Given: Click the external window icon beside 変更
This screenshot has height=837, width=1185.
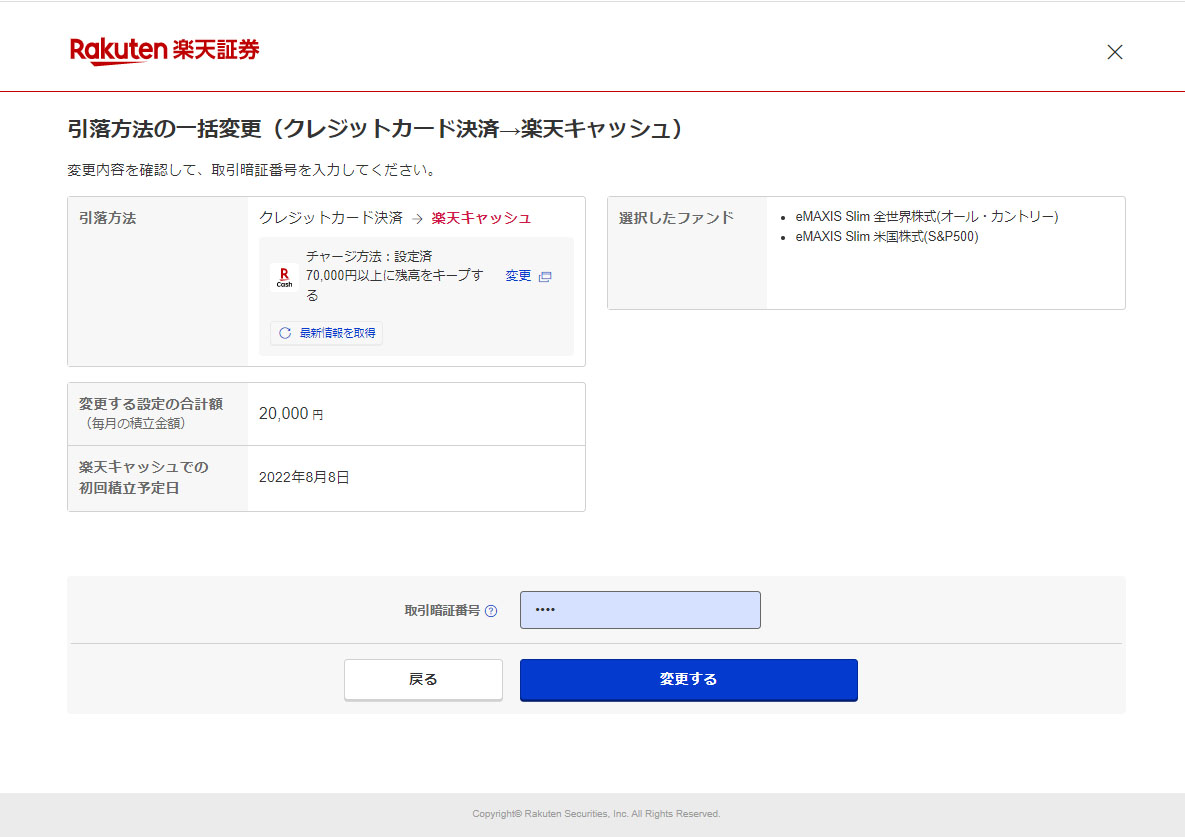Looking at the screenshot, I should click(545, 277).
